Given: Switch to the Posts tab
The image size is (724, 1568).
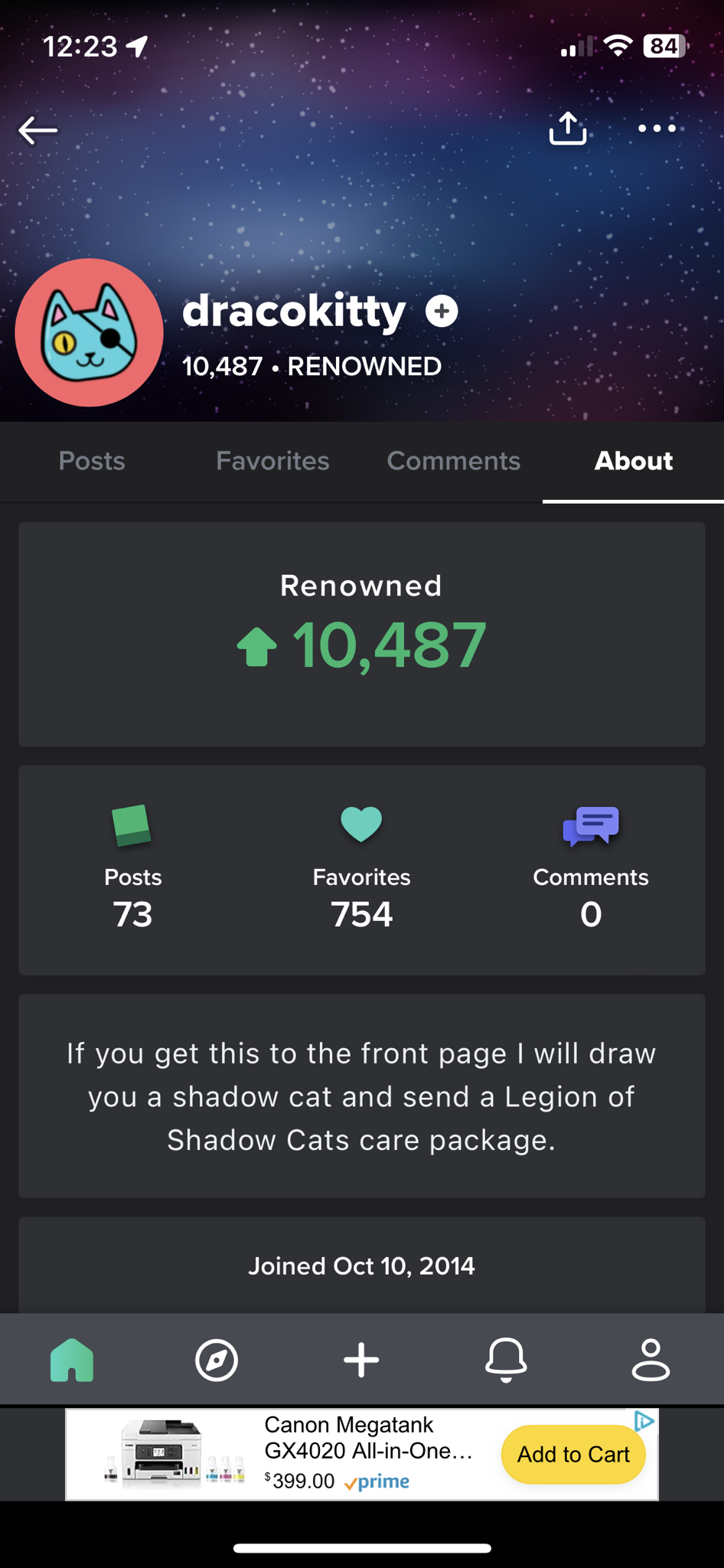Looking at the screenshot, I should [x=92, y=461].
